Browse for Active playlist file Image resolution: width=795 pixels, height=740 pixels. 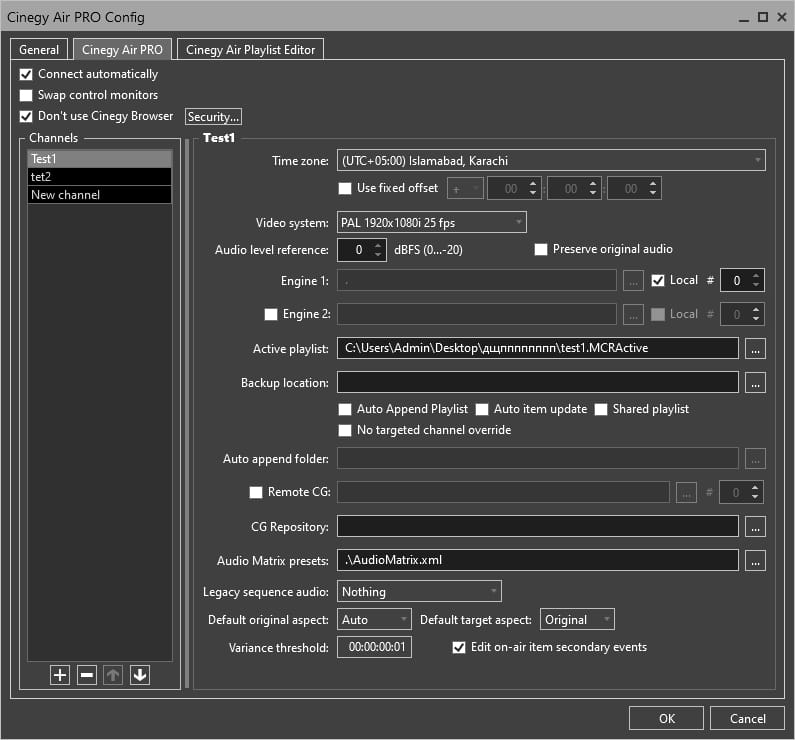755,349
